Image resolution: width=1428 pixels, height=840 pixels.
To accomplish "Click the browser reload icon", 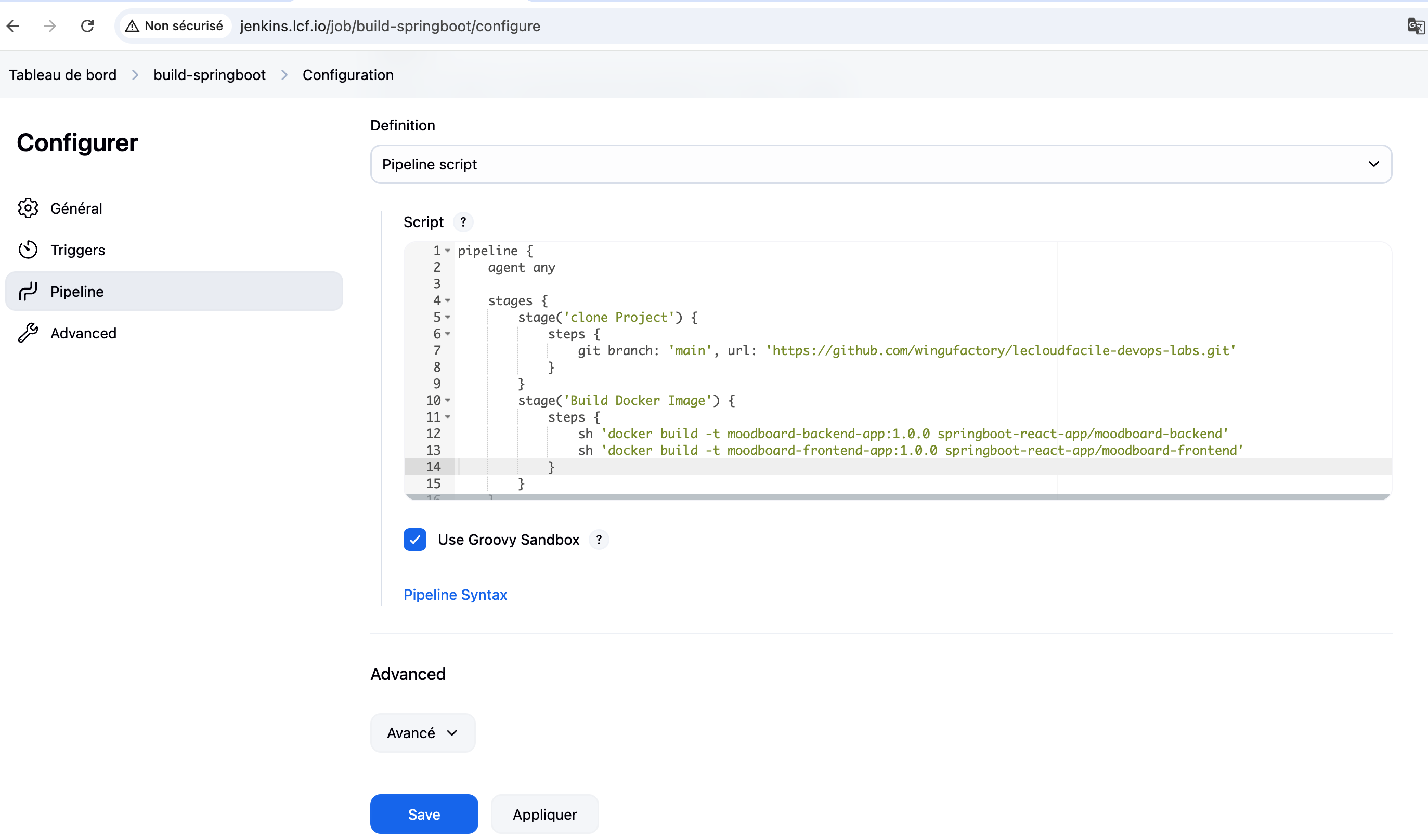I will click(x=87, y=26).
